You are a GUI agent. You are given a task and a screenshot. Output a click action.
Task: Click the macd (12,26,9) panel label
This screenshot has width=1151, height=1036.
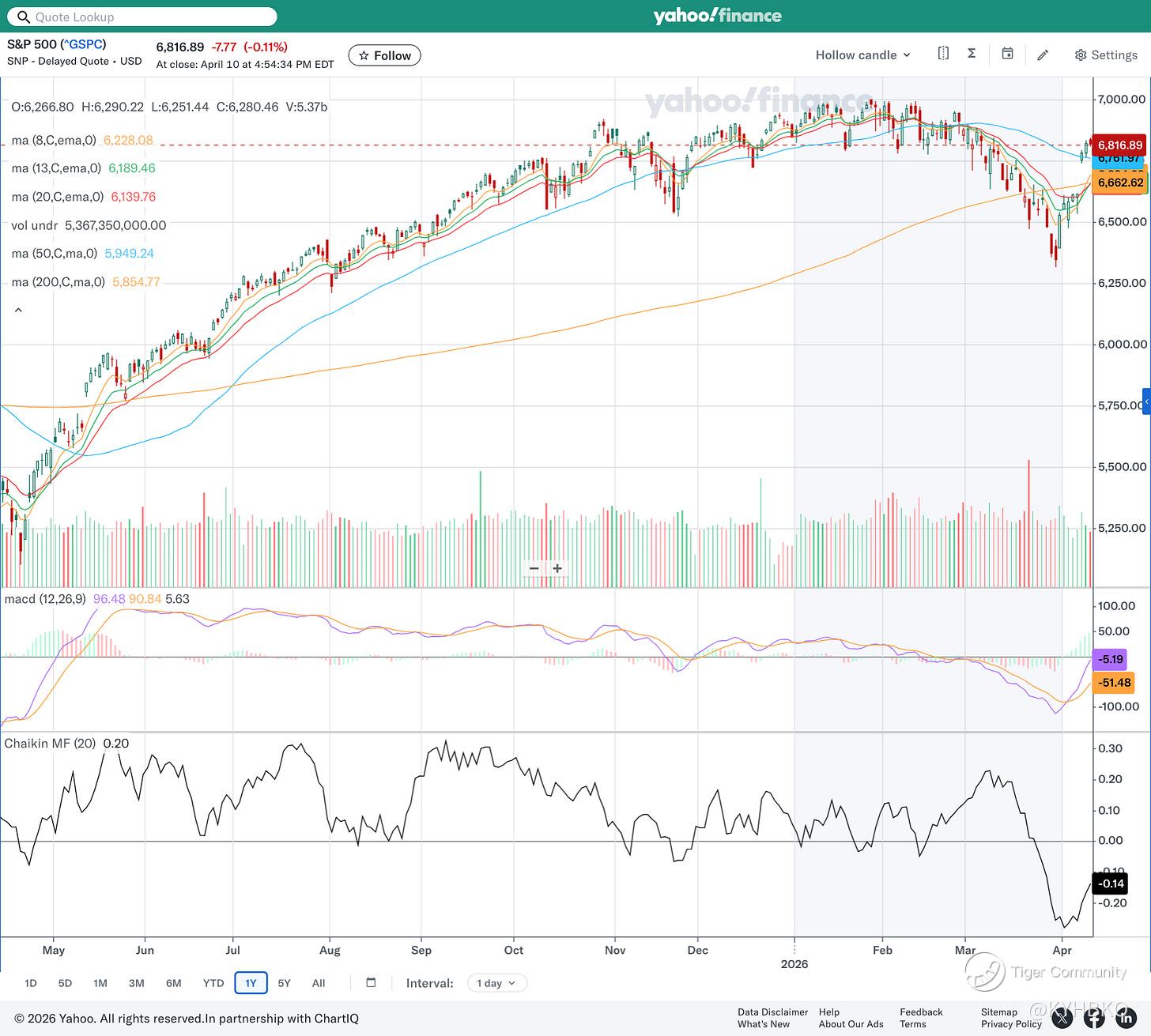coord(45,599)
